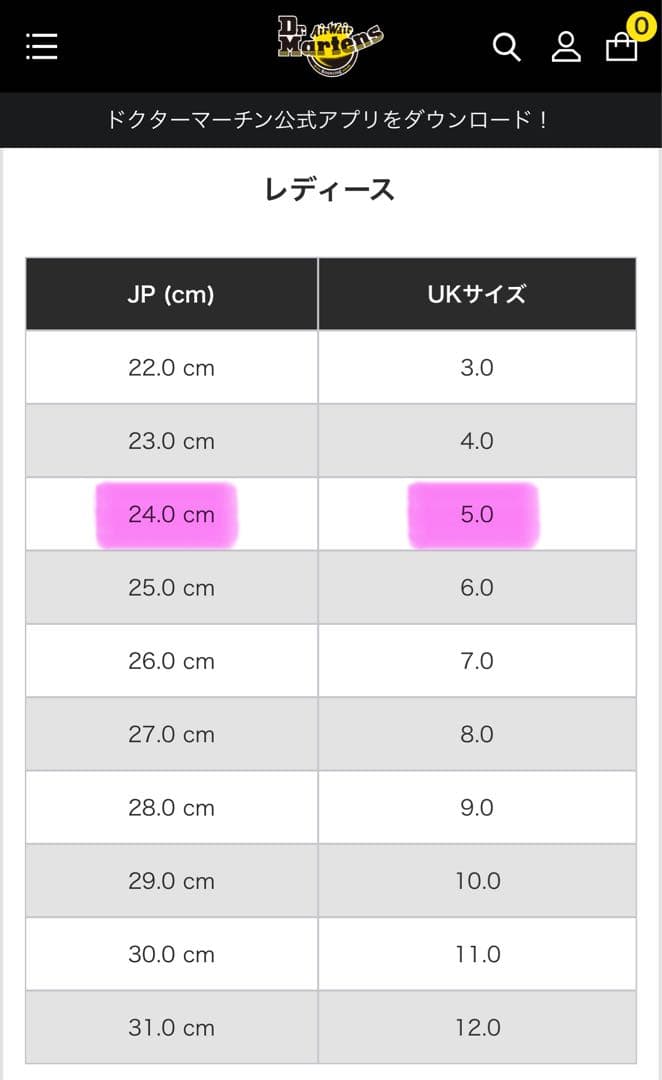Click the UK size 12.0 cell

coord(477,1027)
